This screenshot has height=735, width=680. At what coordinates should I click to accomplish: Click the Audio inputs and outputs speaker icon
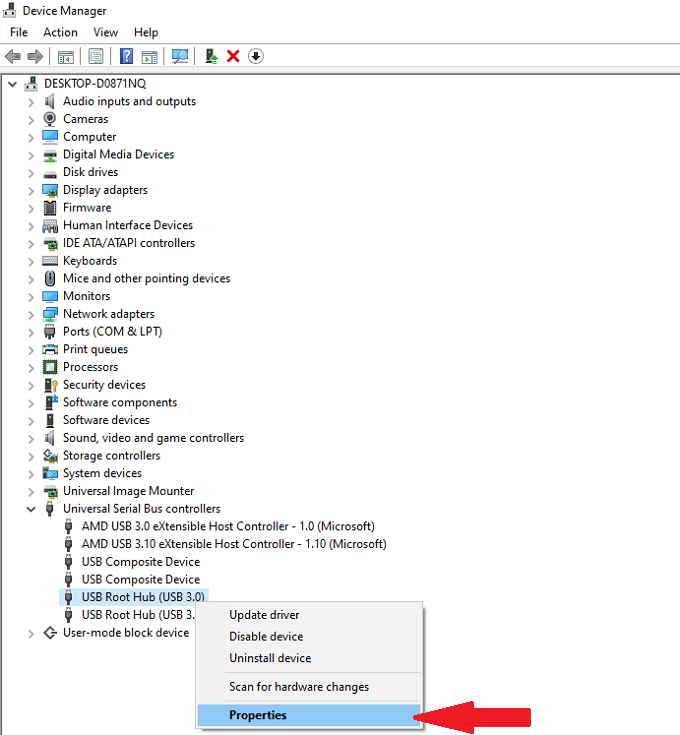point(50,101)
